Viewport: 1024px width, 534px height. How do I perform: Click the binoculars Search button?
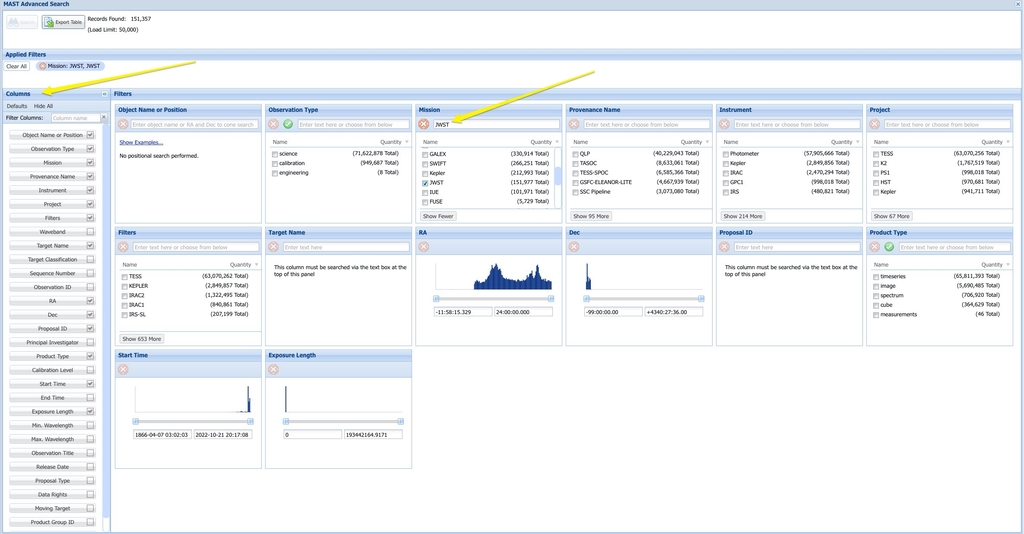click(22, 22)
